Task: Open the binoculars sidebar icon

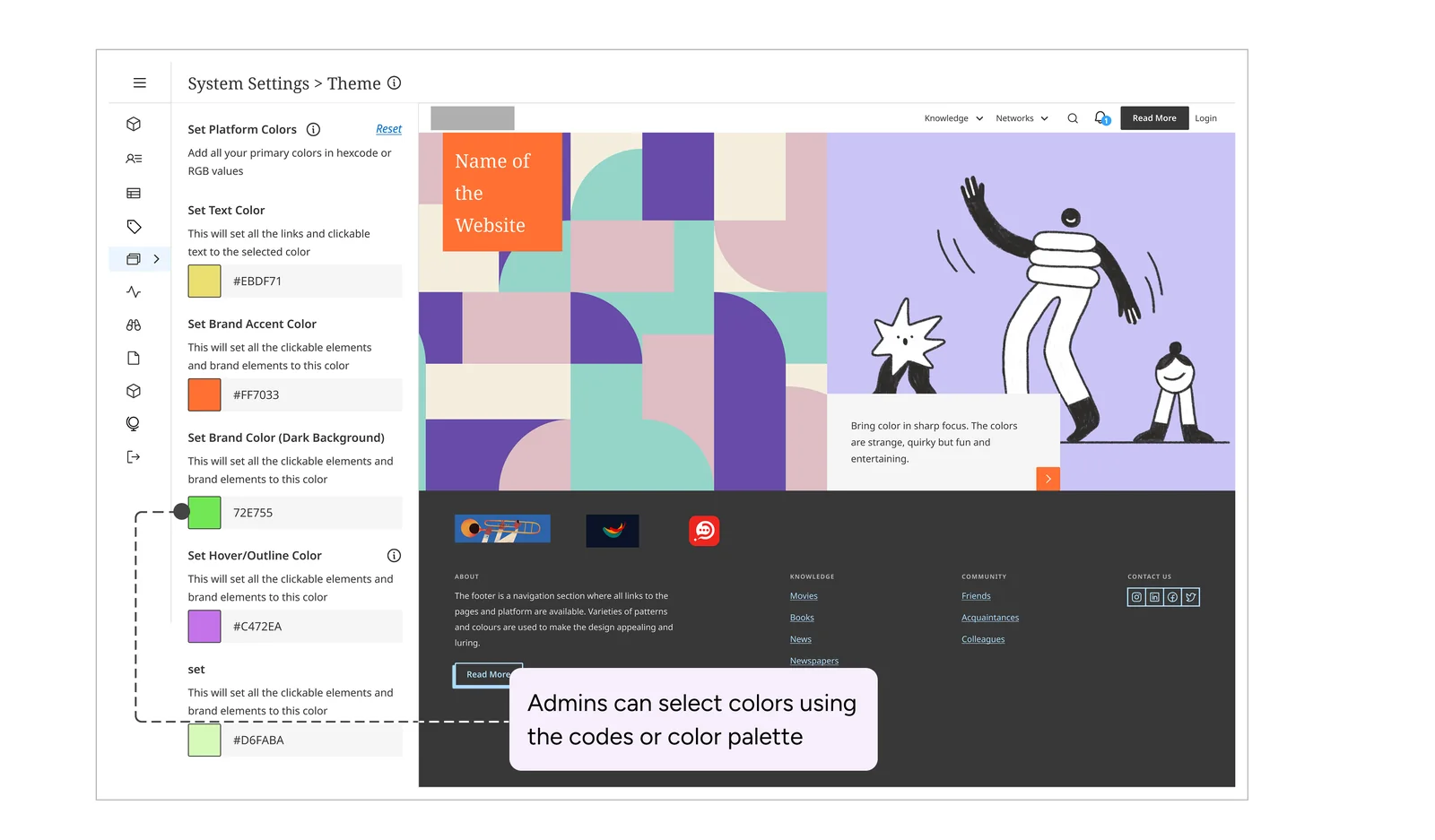Action: [x=134, y=325]
